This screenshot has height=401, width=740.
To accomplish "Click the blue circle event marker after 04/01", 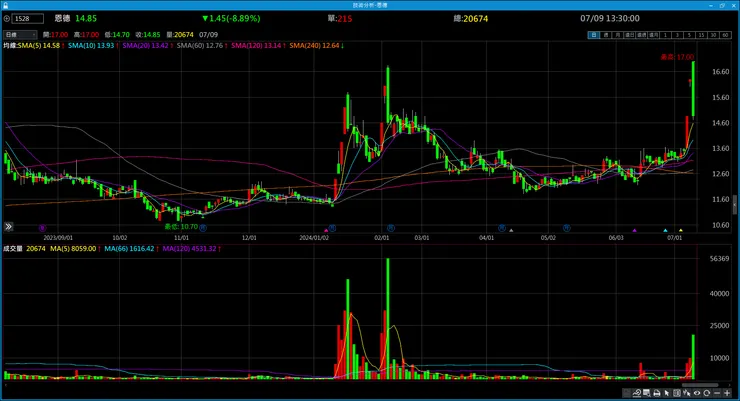I will 502,228.
